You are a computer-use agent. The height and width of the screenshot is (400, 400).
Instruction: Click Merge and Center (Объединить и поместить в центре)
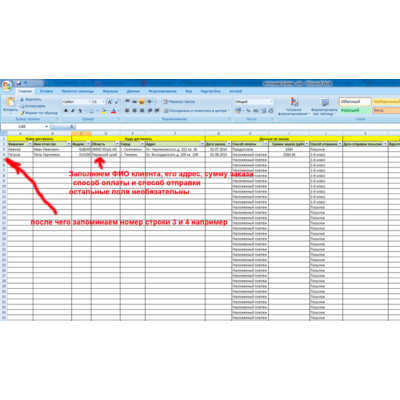(x=197, y=111)
